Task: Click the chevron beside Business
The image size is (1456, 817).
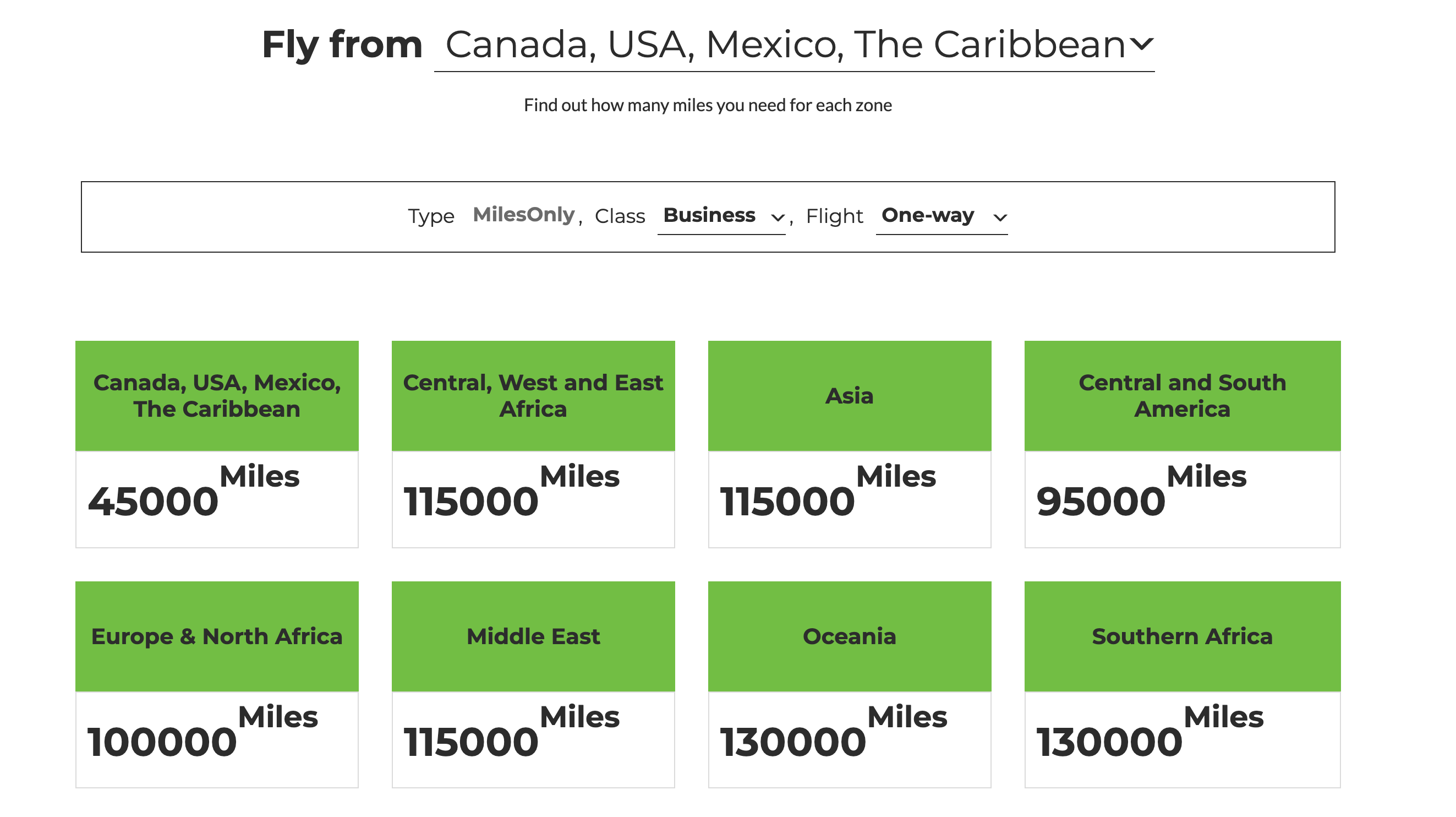Action: (x=778, y=217)
